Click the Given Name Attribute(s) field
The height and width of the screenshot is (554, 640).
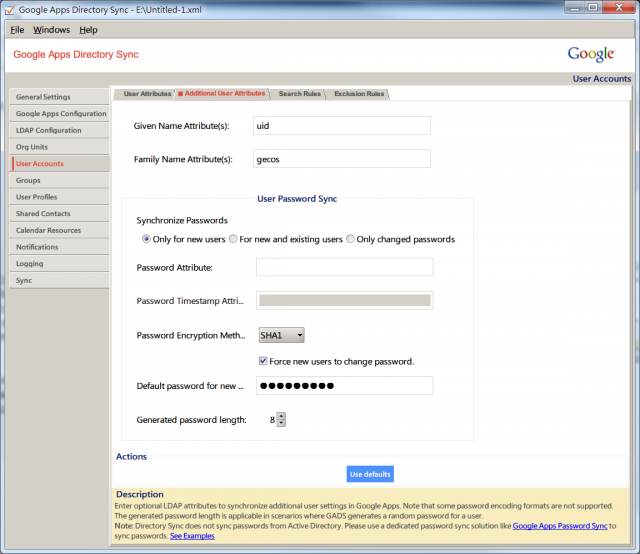pyautogui.click(x=342, y=126)
